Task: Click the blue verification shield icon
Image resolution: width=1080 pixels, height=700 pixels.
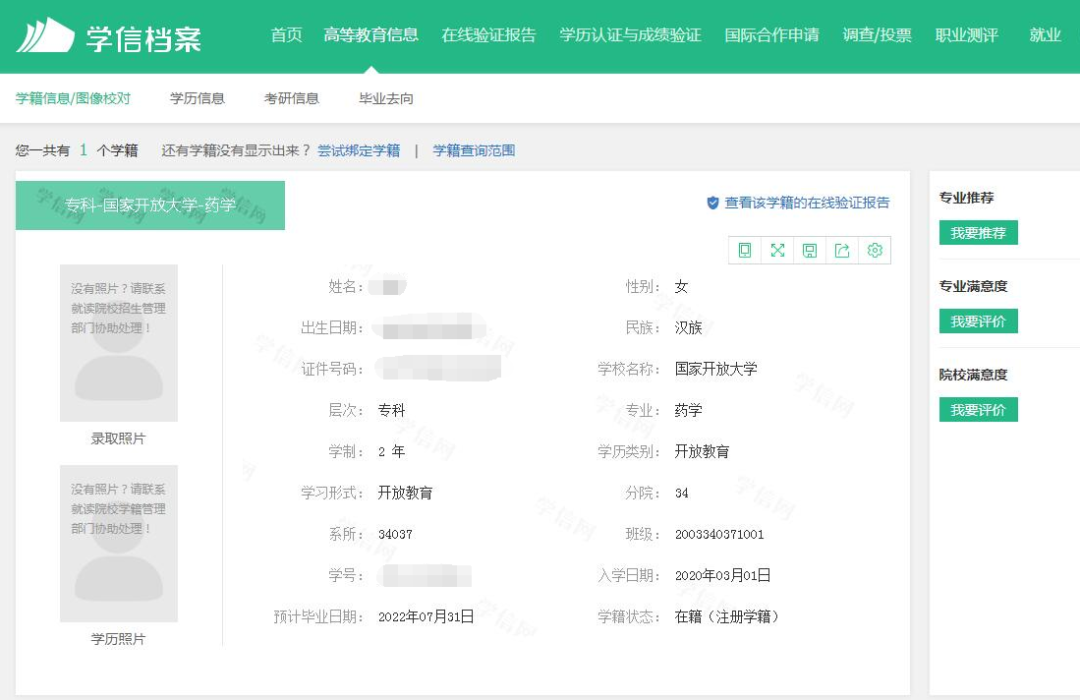Action: coord(710,202)
